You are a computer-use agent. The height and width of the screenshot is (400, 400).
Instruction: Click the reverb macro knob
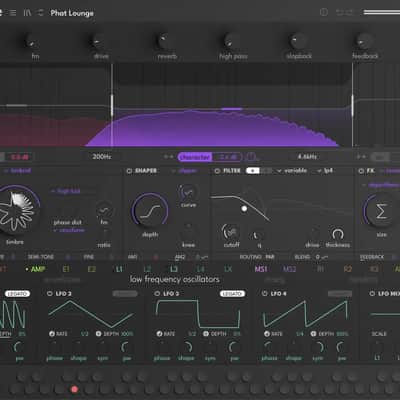point(163,41)
